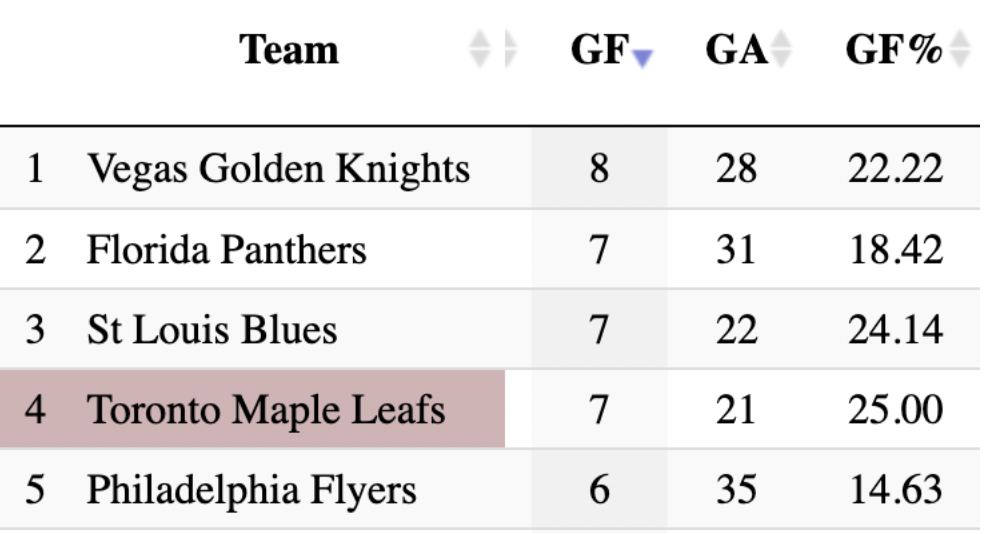Select the Vegas Golden Knights team name
The height and width of the screenshot is (534, 984).
pos(278,169)
